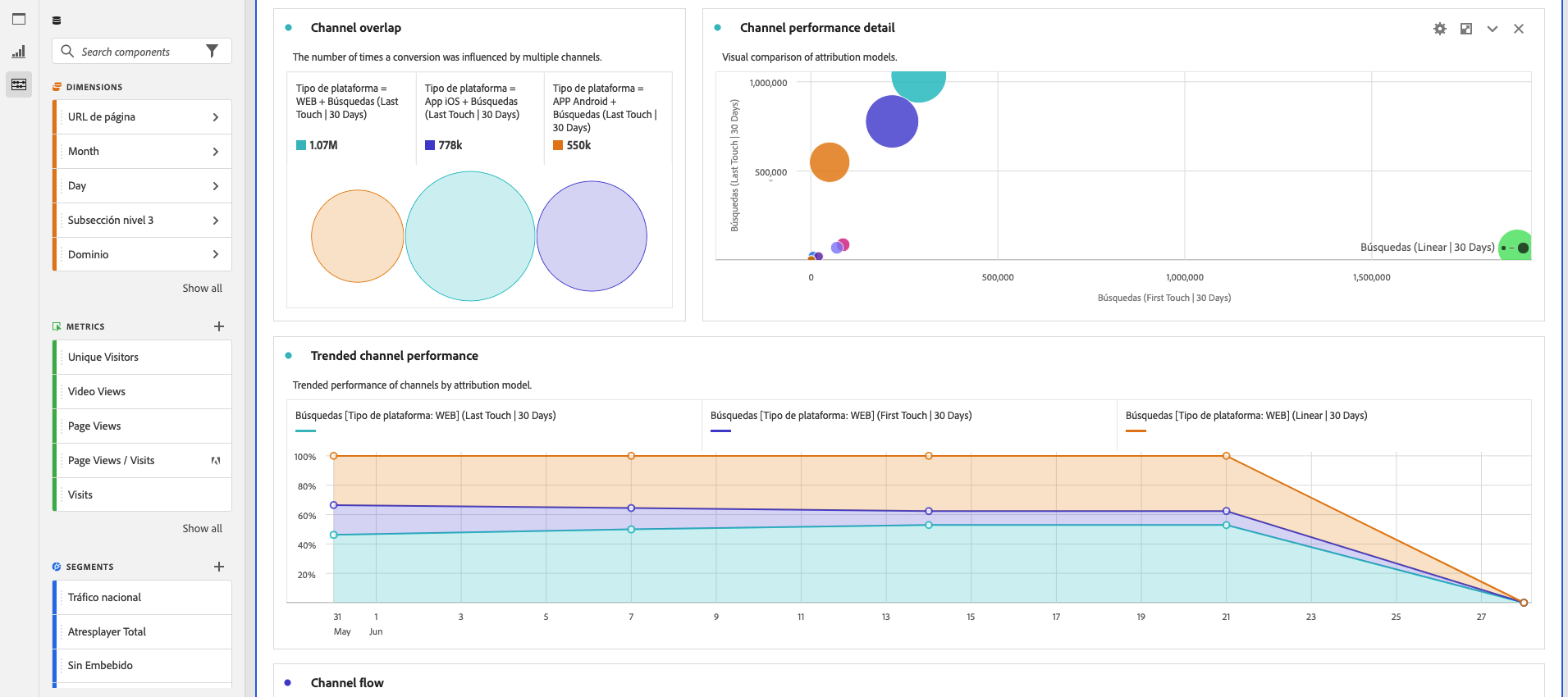The width and height of the screenshot is (1568, 697).
Task: Expand the URL de página dimension
Action: [216, 117]
